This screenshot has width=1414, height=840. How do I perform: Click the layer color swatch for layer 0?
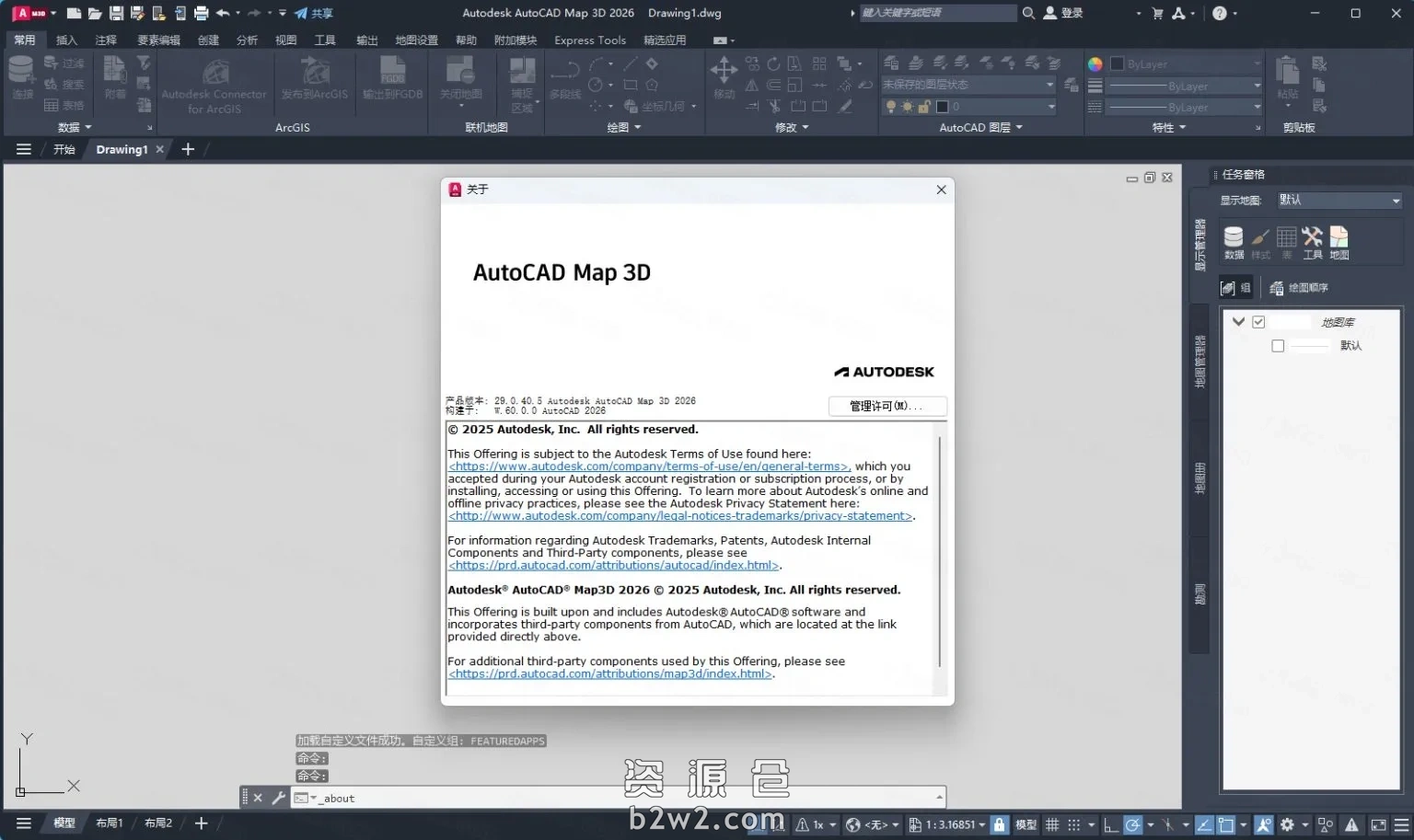(x=943, y=107)
